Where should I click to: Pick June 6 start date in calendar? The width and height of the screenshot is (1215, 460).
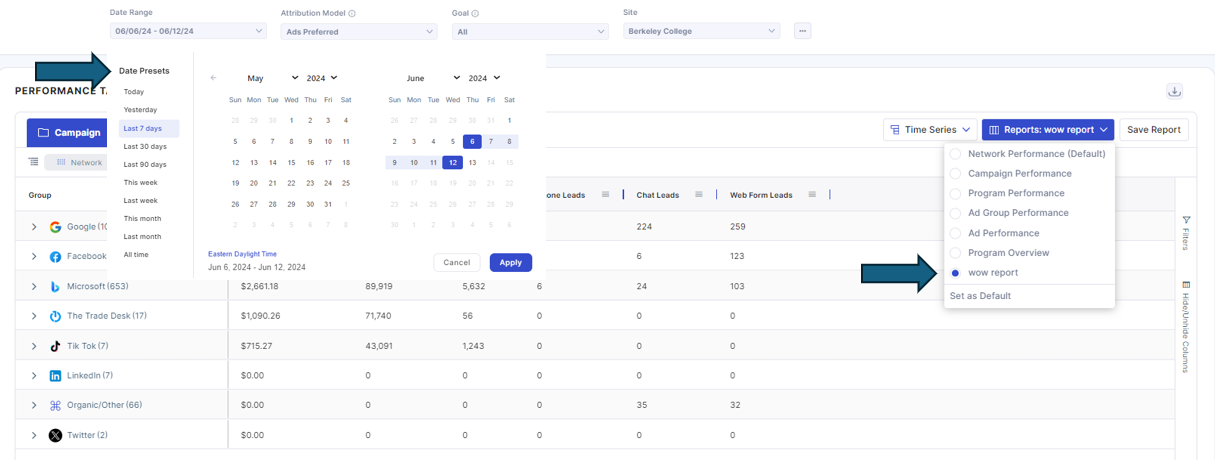472,141
